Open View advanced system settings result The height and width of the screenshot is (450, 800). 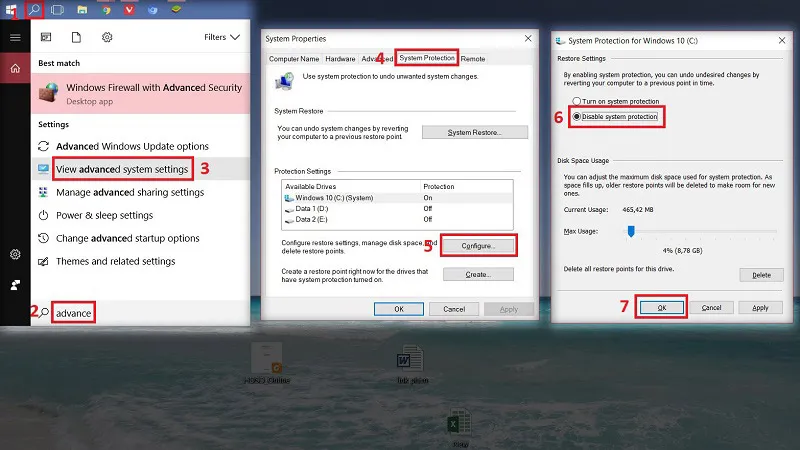[x=122, y=169]
